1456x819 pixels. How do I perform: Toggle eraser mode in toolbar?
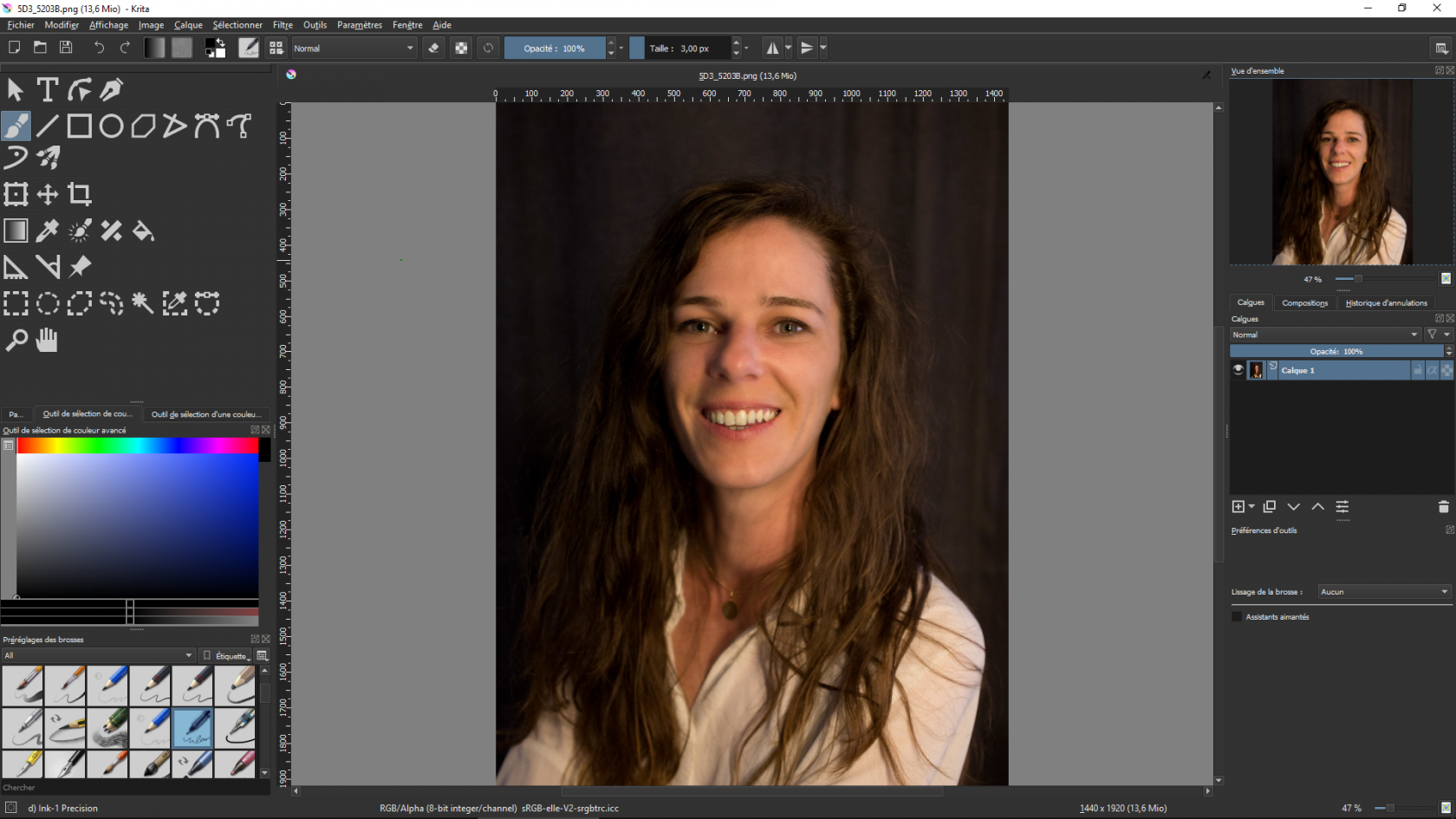[x=434, y=48]
